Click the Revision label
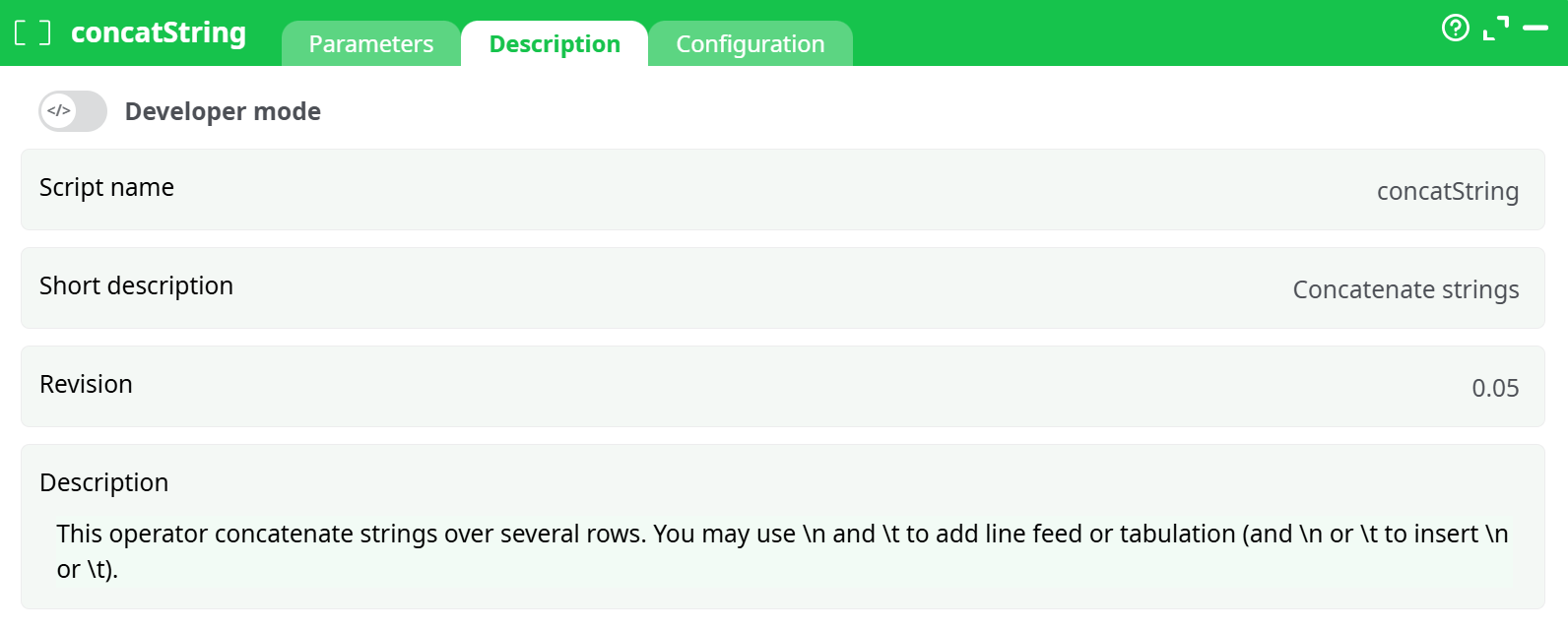Viewport: 1568px width, 630px height. click(86, 384)
